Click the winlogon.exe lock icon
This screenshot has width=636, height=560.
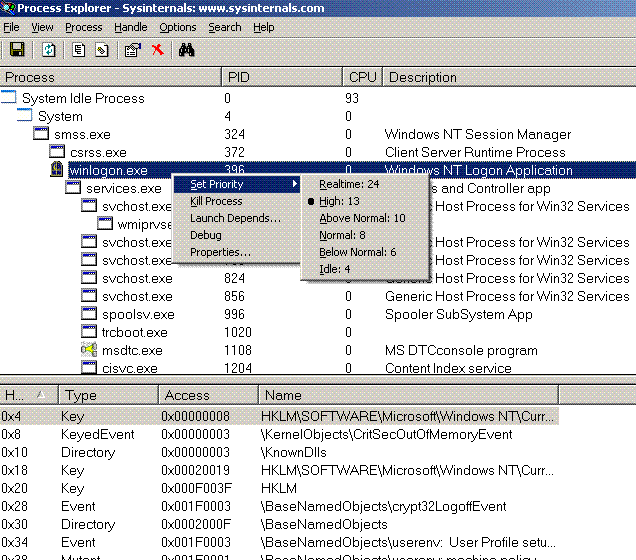coord(57,169)
